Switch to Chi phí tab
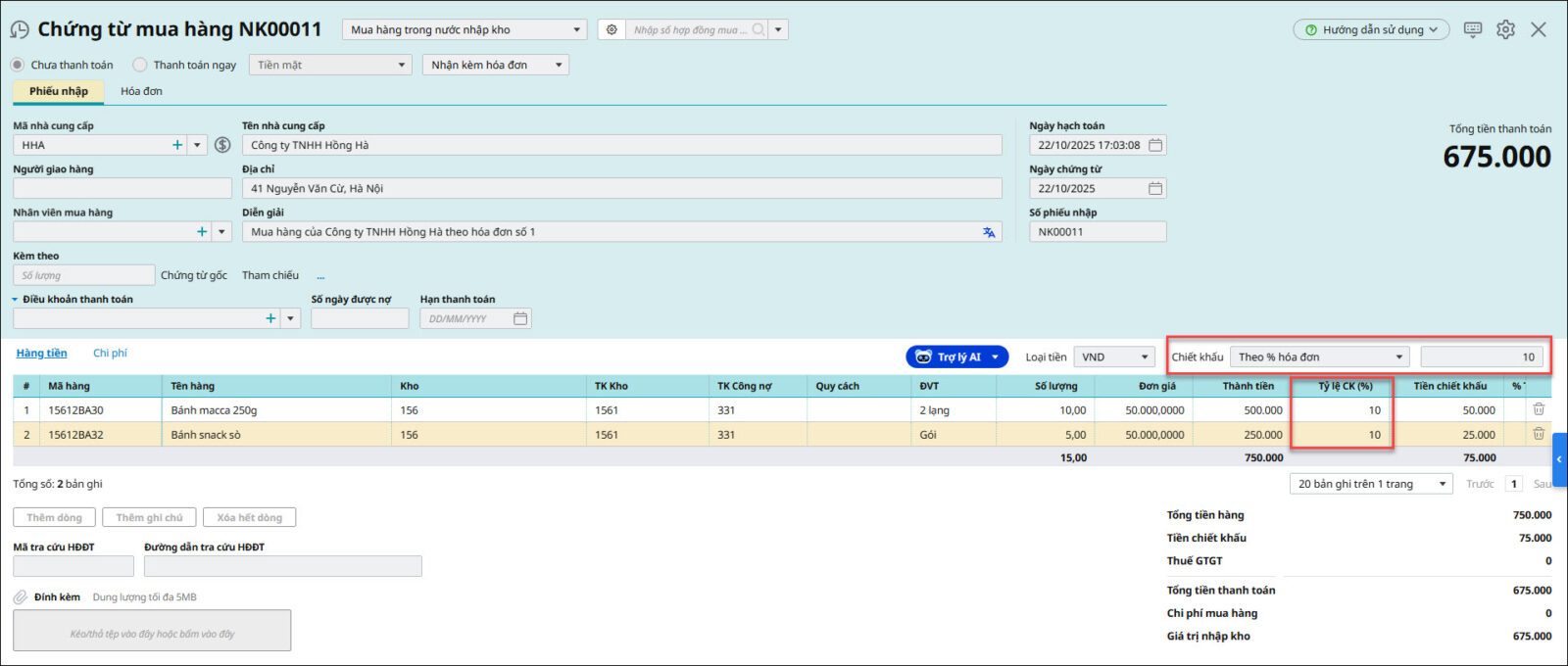The image size is (1568, 666). 110,354
